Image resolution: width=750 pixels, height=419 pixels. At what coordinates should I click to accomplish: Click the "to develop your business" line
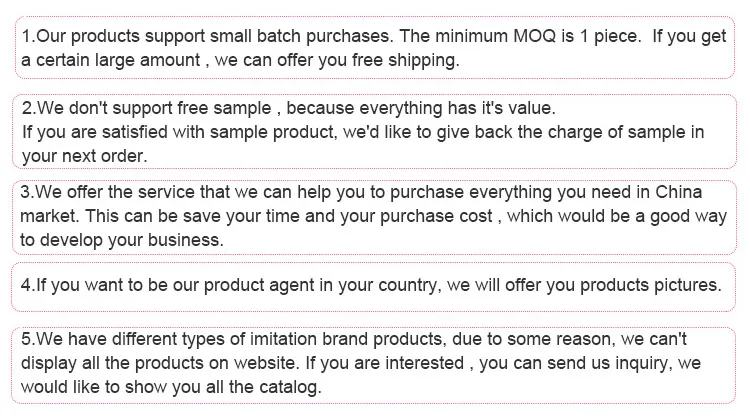[122, 240]
